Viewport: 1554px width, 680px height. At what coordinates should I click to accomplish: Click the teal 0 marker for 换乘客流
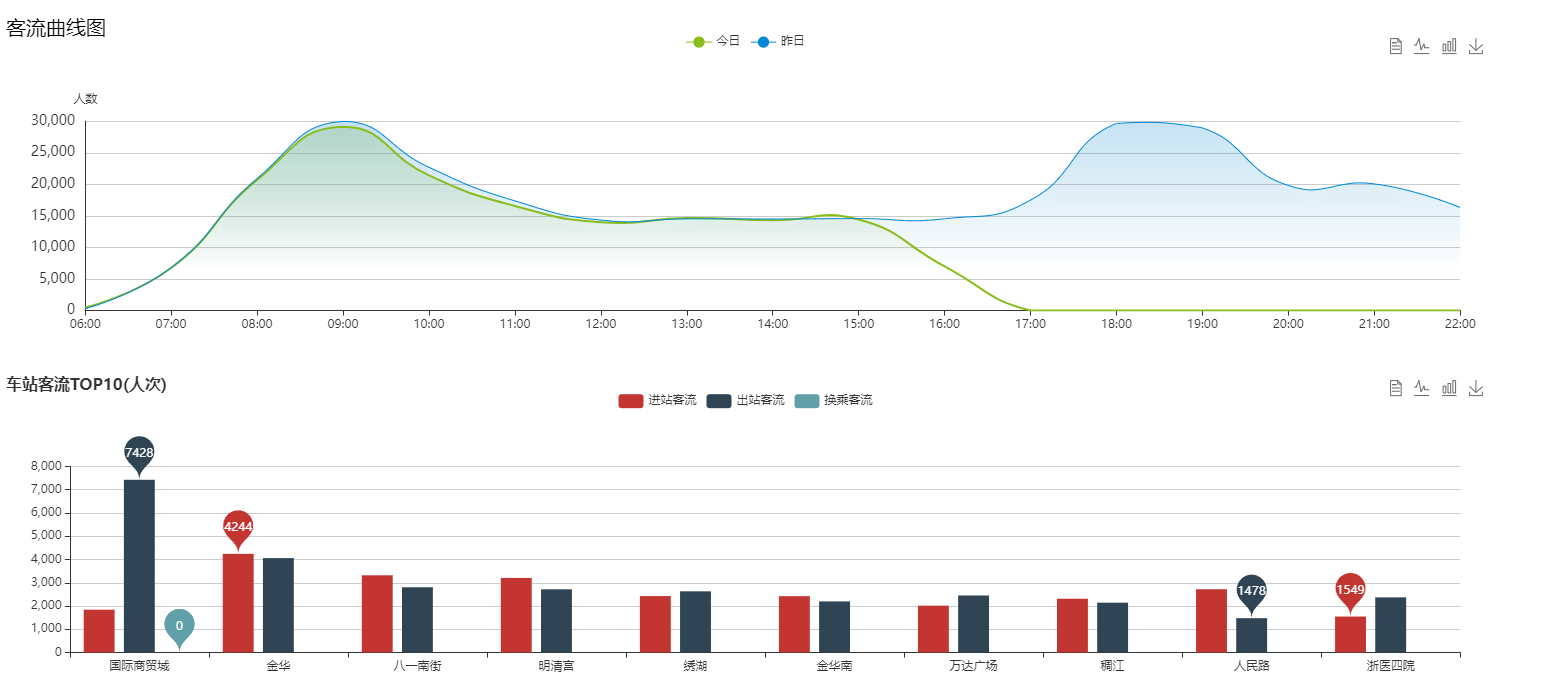tap(179, 626)
